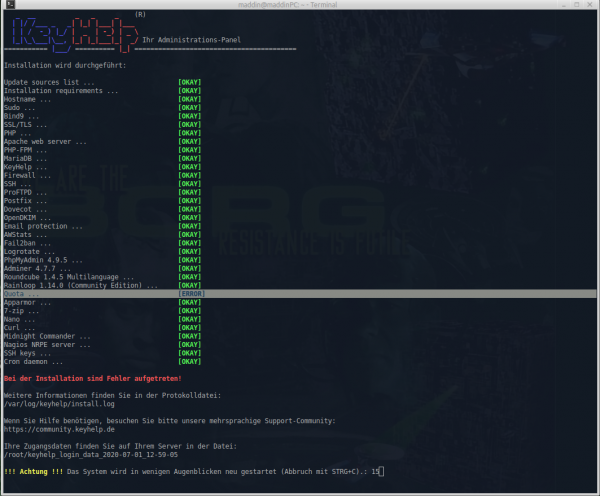Click the 'Sudo ...' line

(19, 108)
